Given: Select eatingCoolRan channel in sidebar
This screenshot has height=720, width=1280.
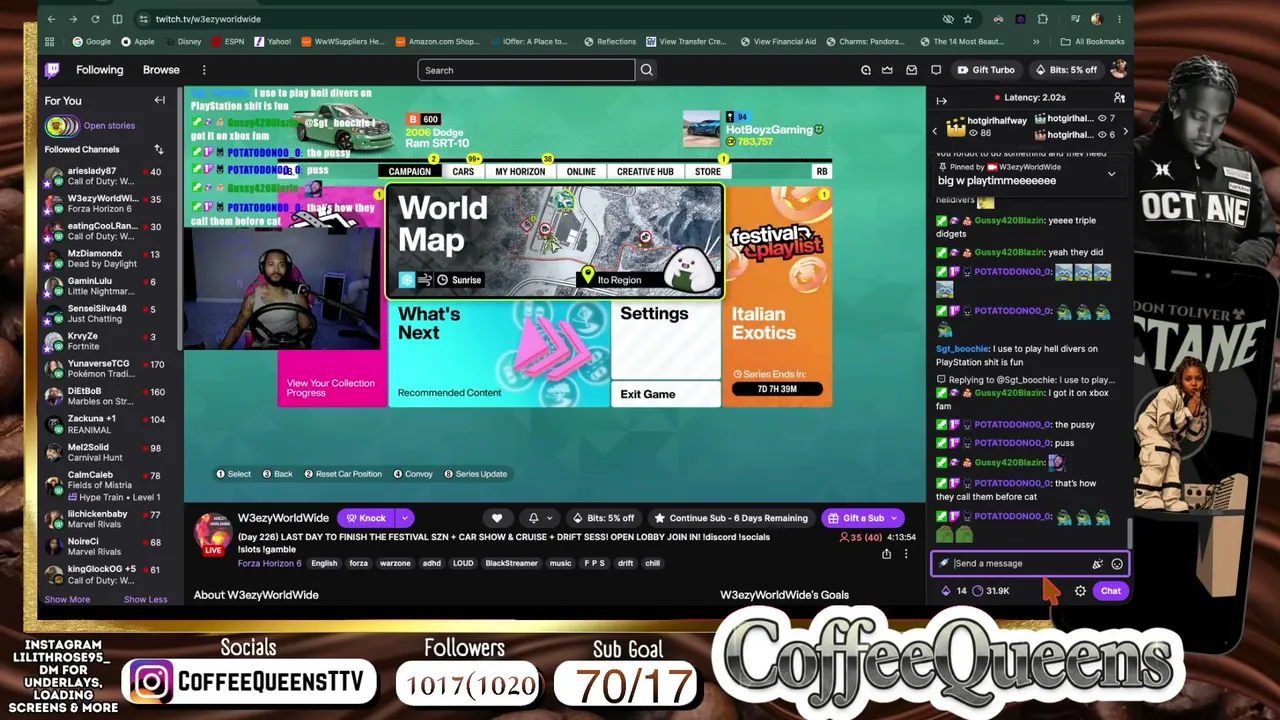Looking at the screenshot, I should (104, 231).
